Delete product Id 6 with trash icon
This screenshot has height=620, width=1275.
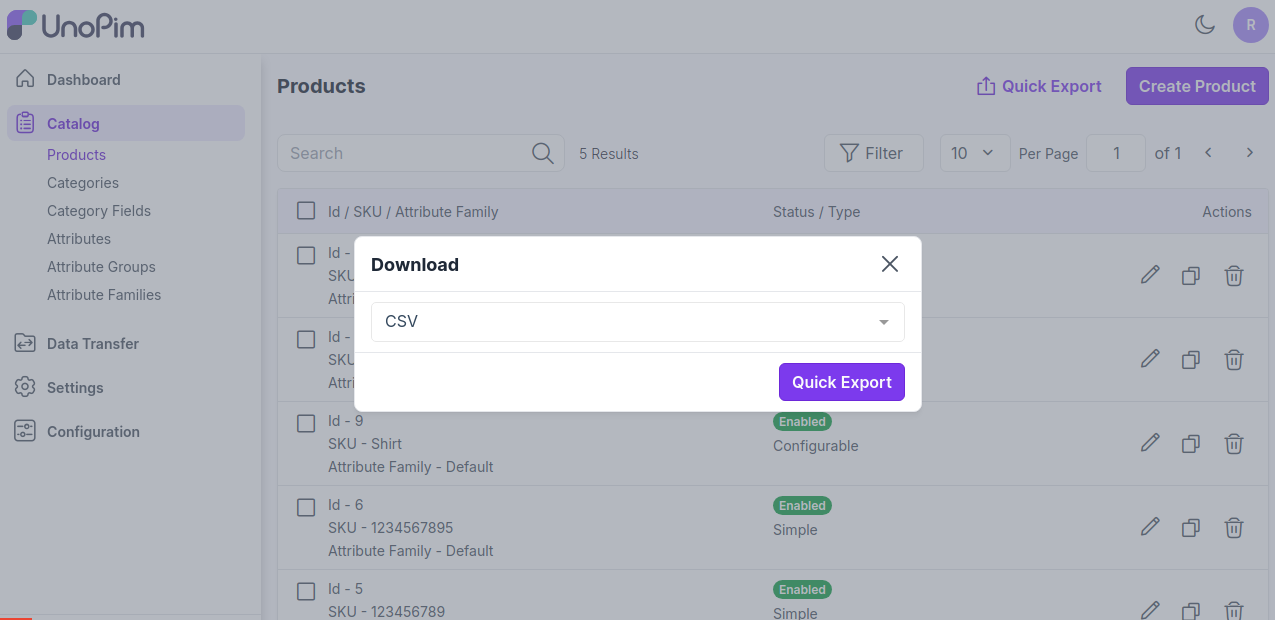point(1234,527)
